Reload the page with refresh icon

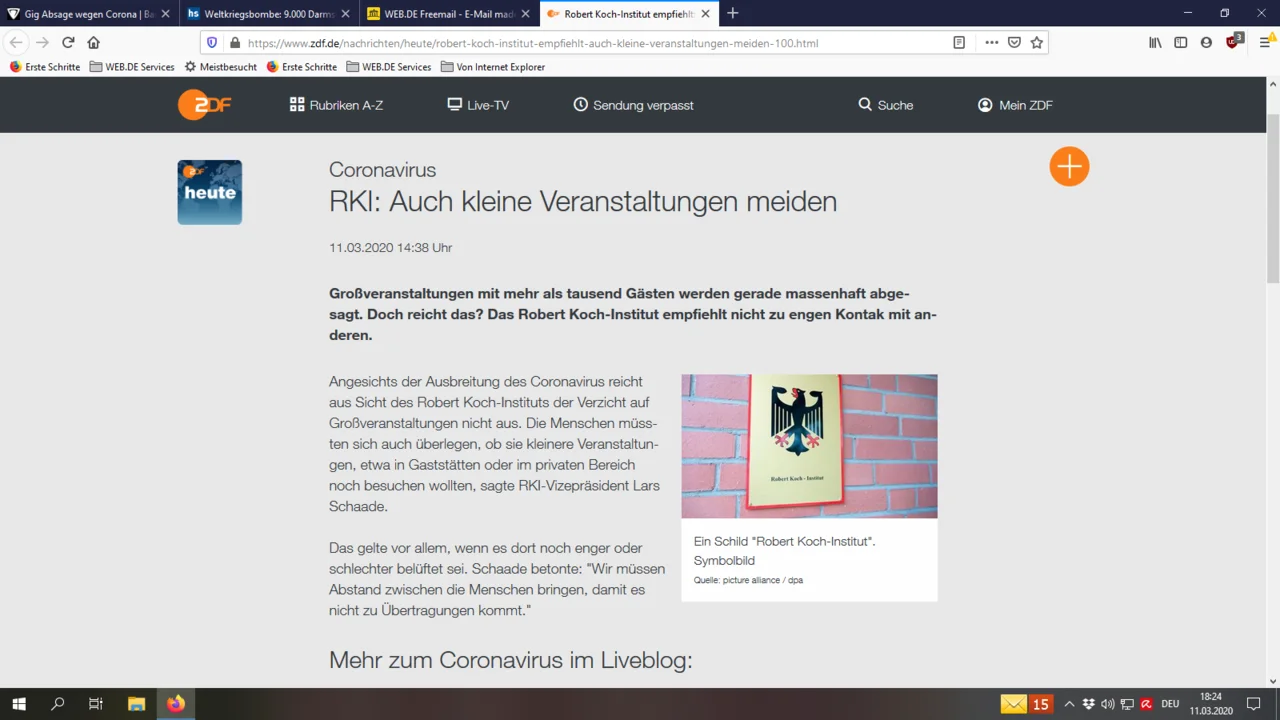click(x=68, y=43)
